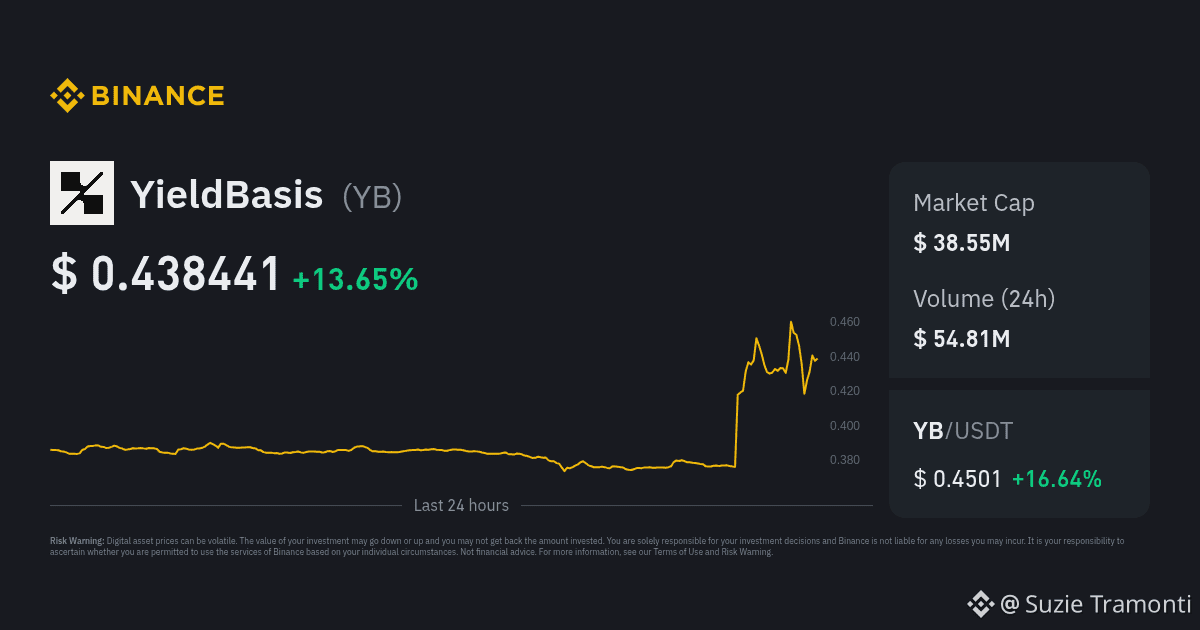Click the Risk Warning disclaimer text
Image resolution: width=1200 pixels, height=630 pixels.
pos(587,546)
